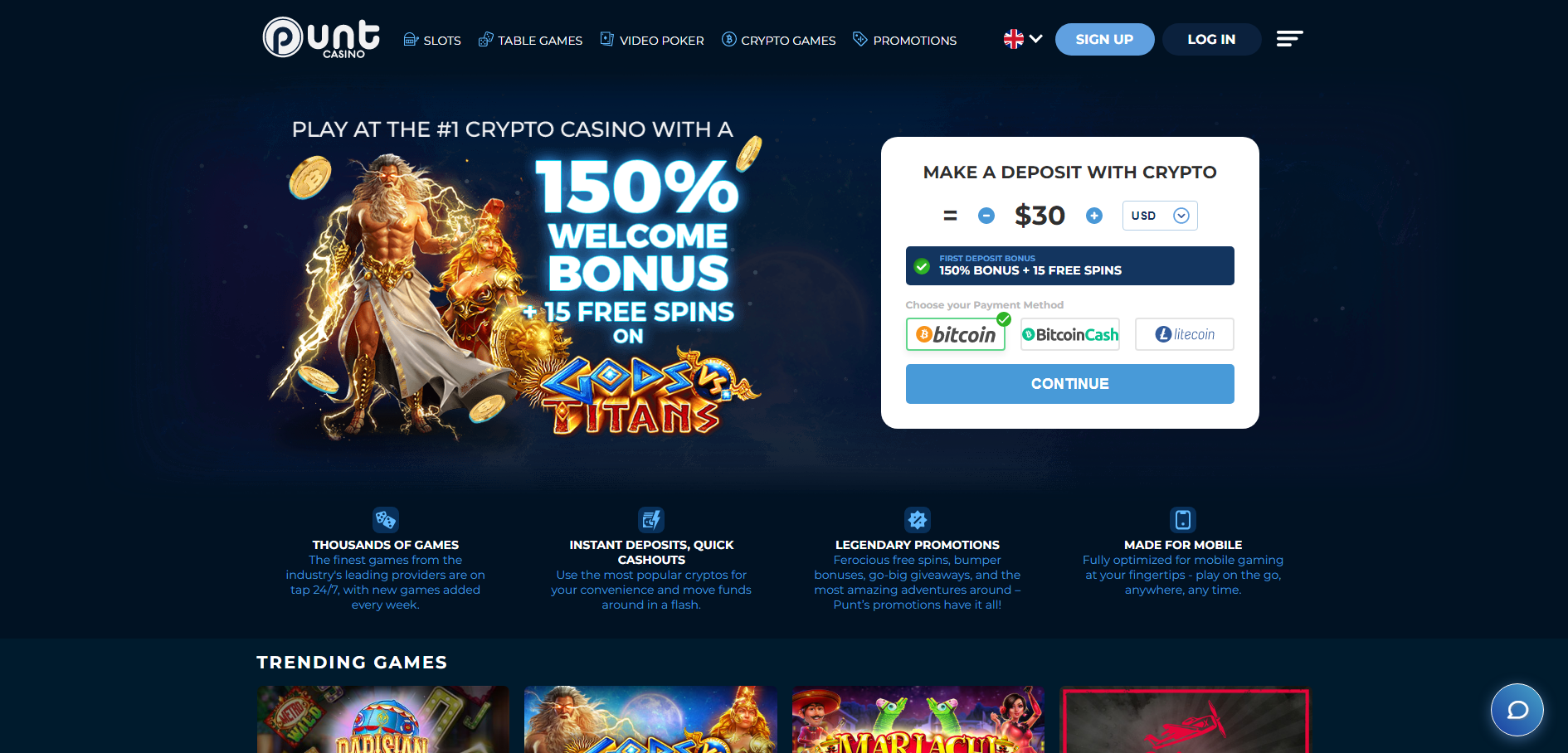This screenshot has height=753, width=1568.
Task: Click the Sign Up button
Action: [x=1105, y=39]
